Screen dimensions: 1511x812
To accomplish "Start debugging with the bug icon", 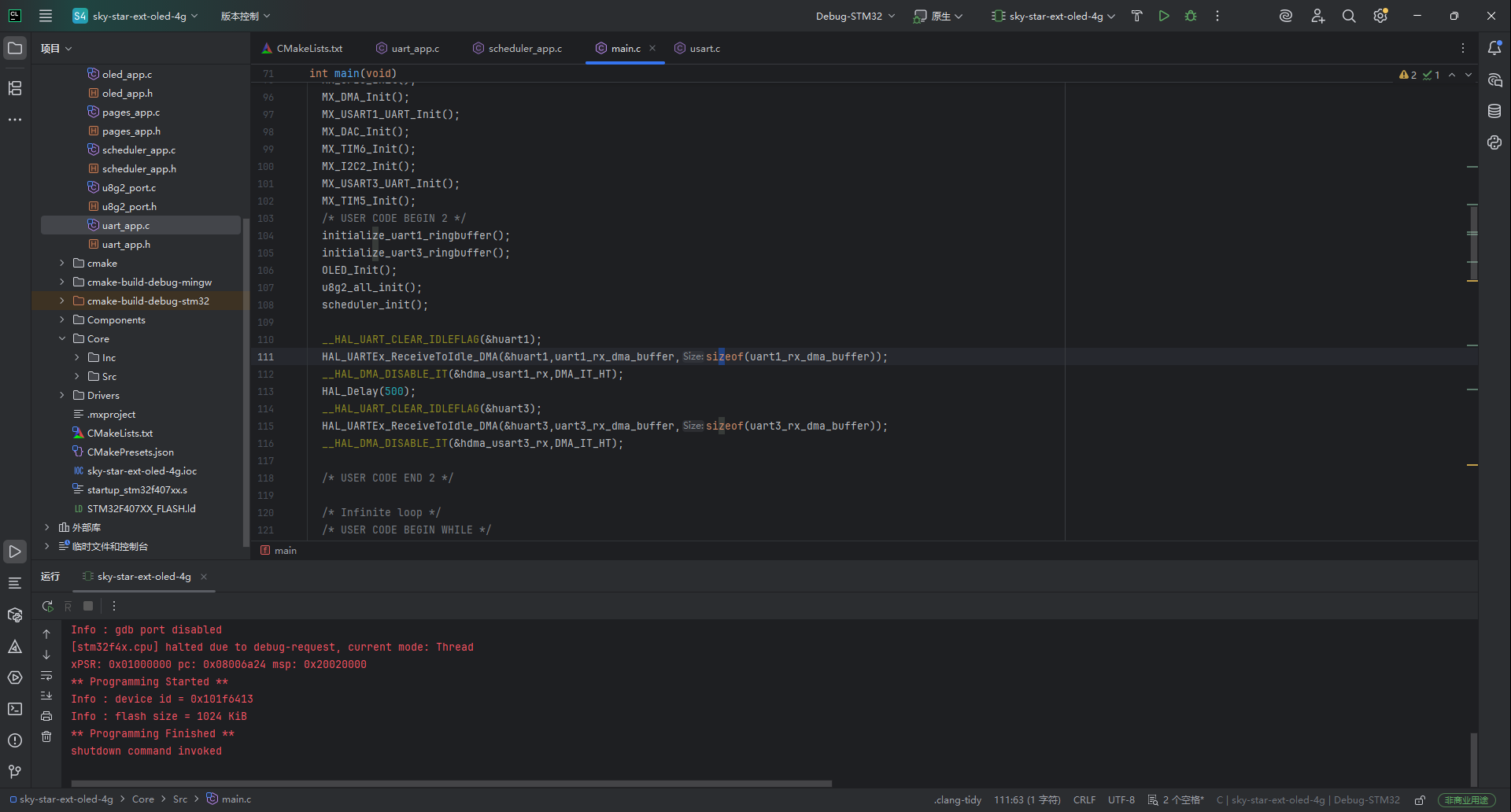I will coord(1191,16).
